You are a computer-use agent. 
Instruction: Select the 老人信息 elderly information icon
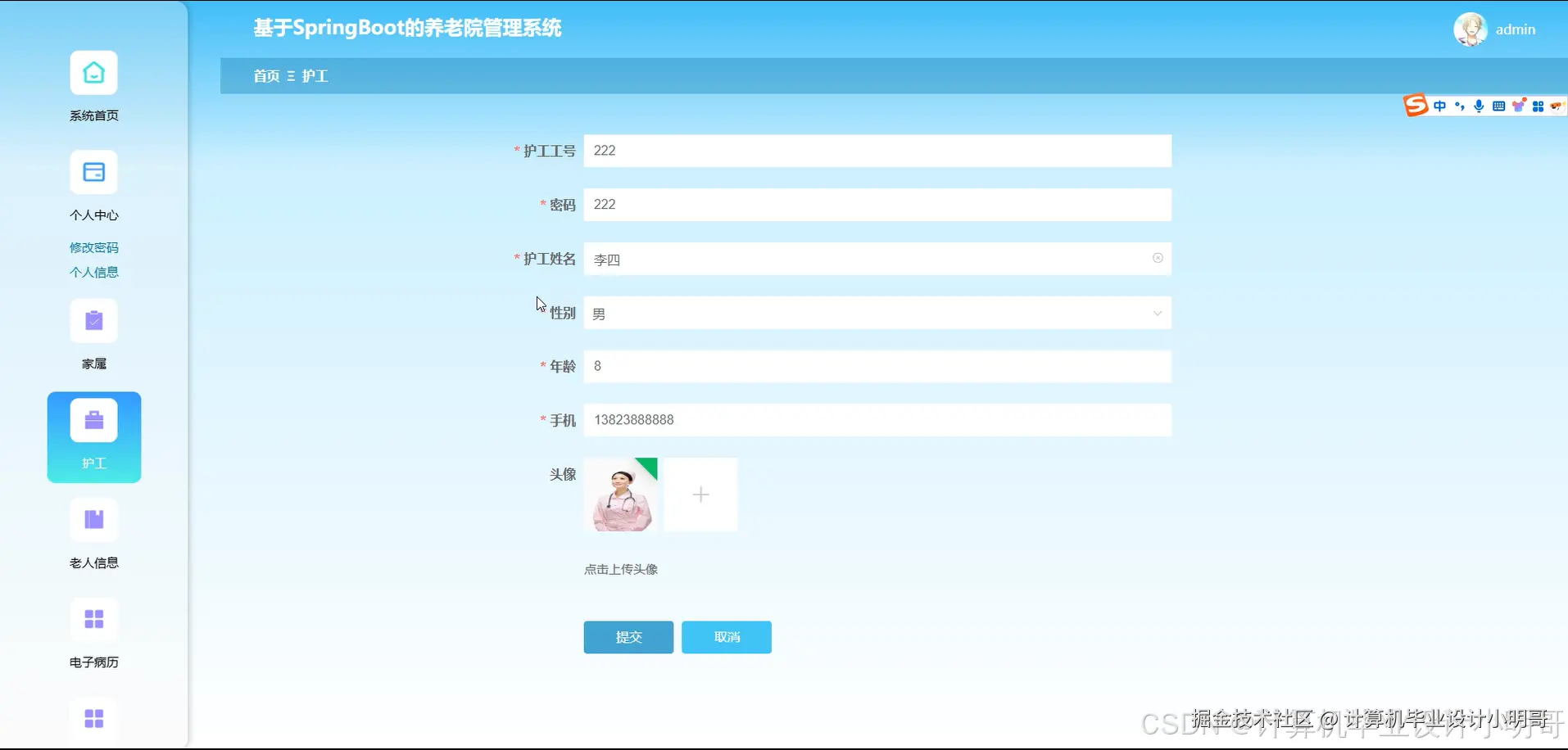[93, 520]
